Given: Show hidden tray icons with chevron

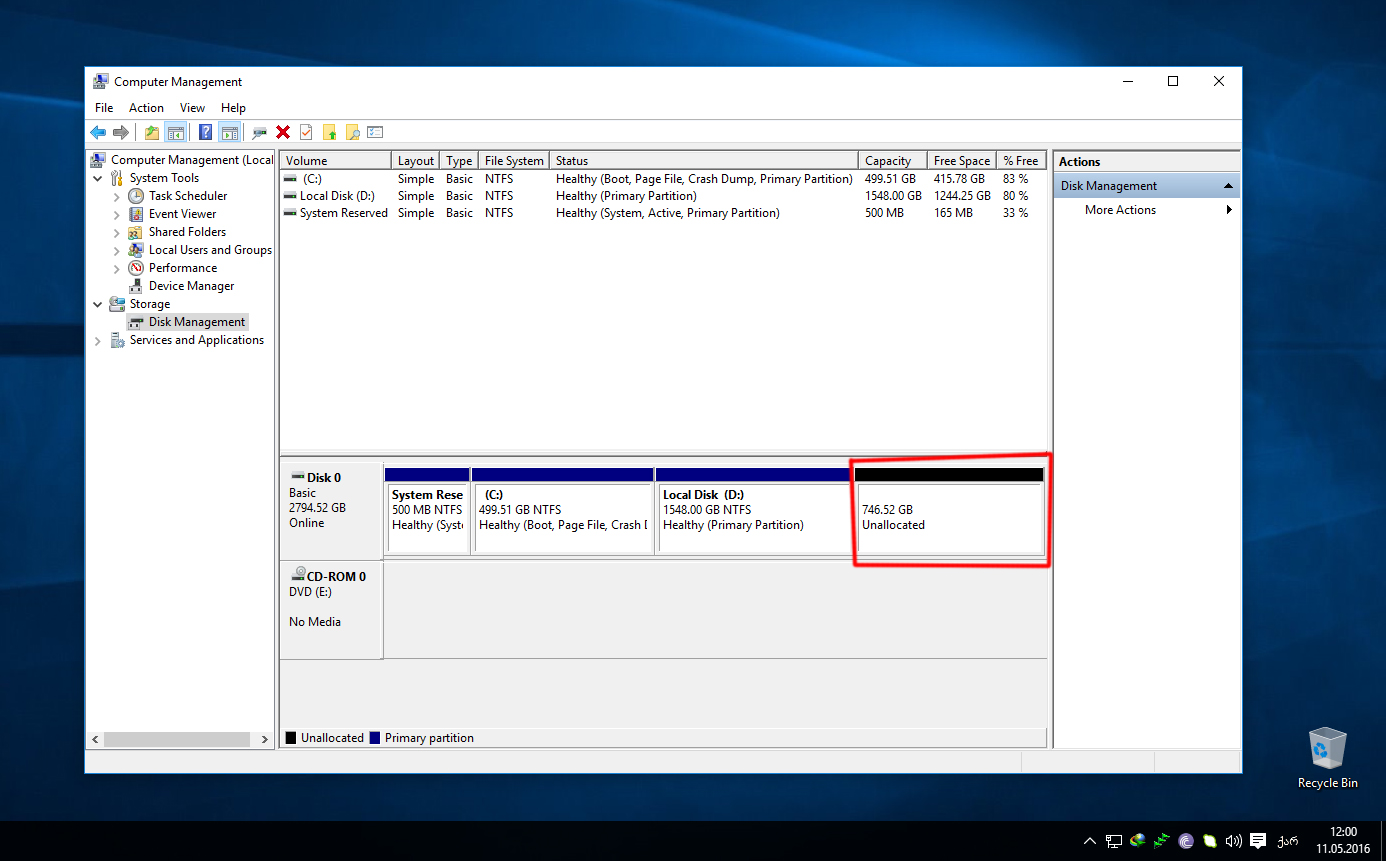Looking at the screenshot, I should 1089,841.
